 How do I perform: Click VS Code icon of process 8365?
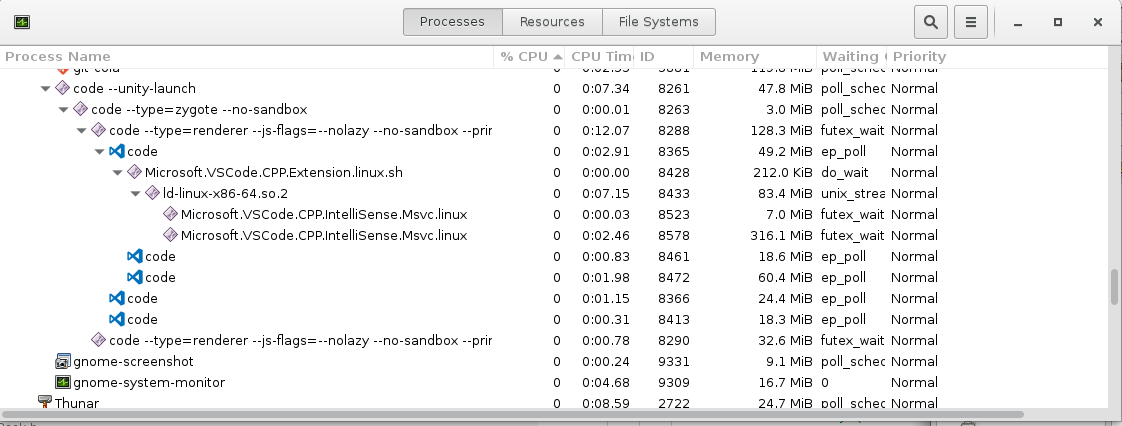point(117,151)
